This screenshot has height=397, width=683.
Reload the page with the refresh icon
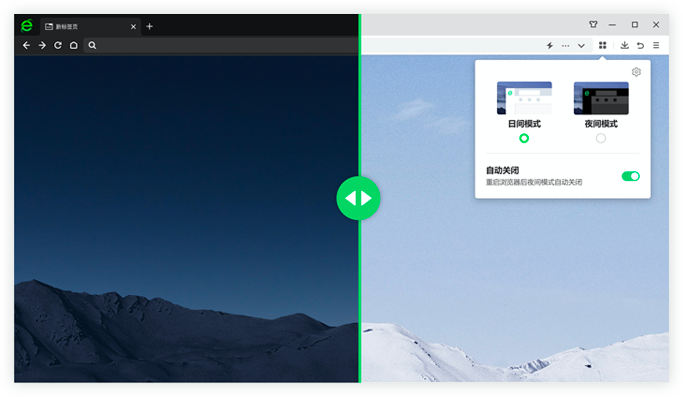[58, 45]
